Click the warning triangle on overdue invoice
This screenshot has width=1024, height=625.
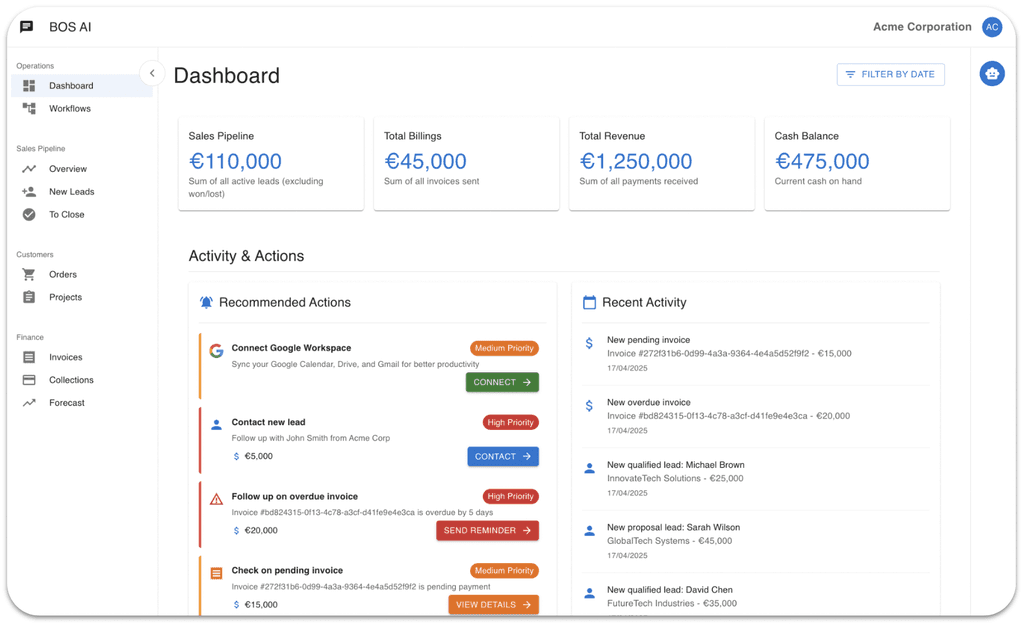[x=216, y=500]
